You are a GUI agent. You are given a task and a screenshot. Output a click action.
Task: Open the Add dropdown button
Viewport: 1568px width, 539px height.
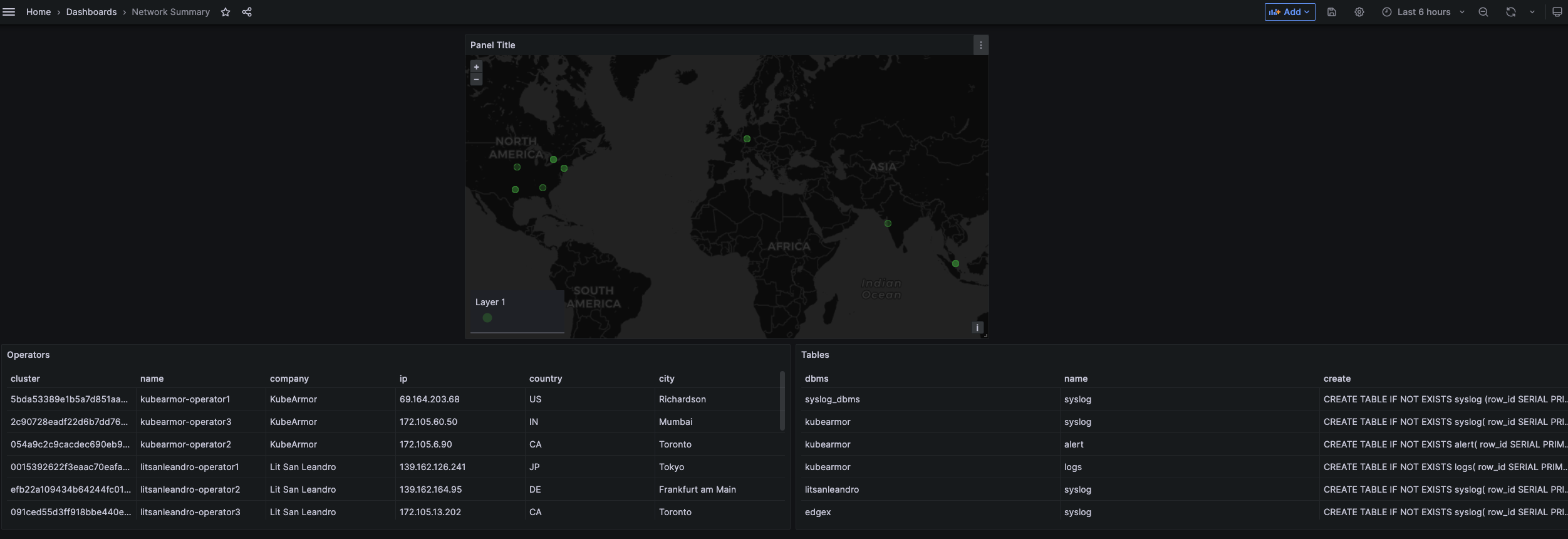coord(1290,12)
